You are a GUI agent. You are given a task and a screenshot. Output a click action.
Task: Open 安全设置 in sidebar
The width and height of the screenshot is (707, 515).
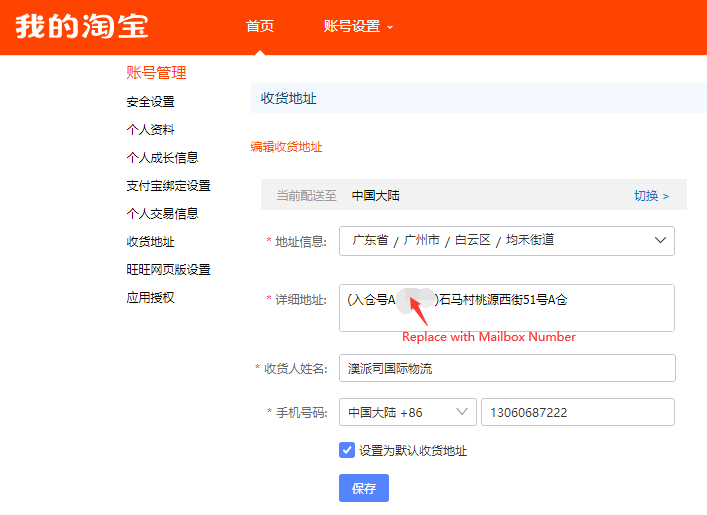pos(150,101)
